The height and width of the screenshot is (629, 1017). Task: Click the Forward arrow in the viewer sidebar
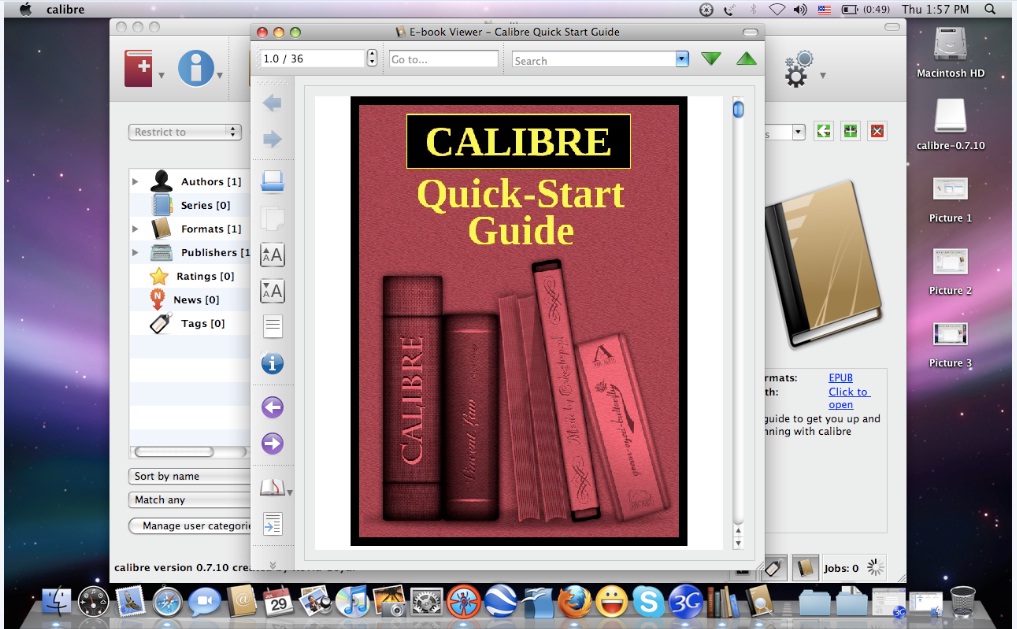click(272, 139)
